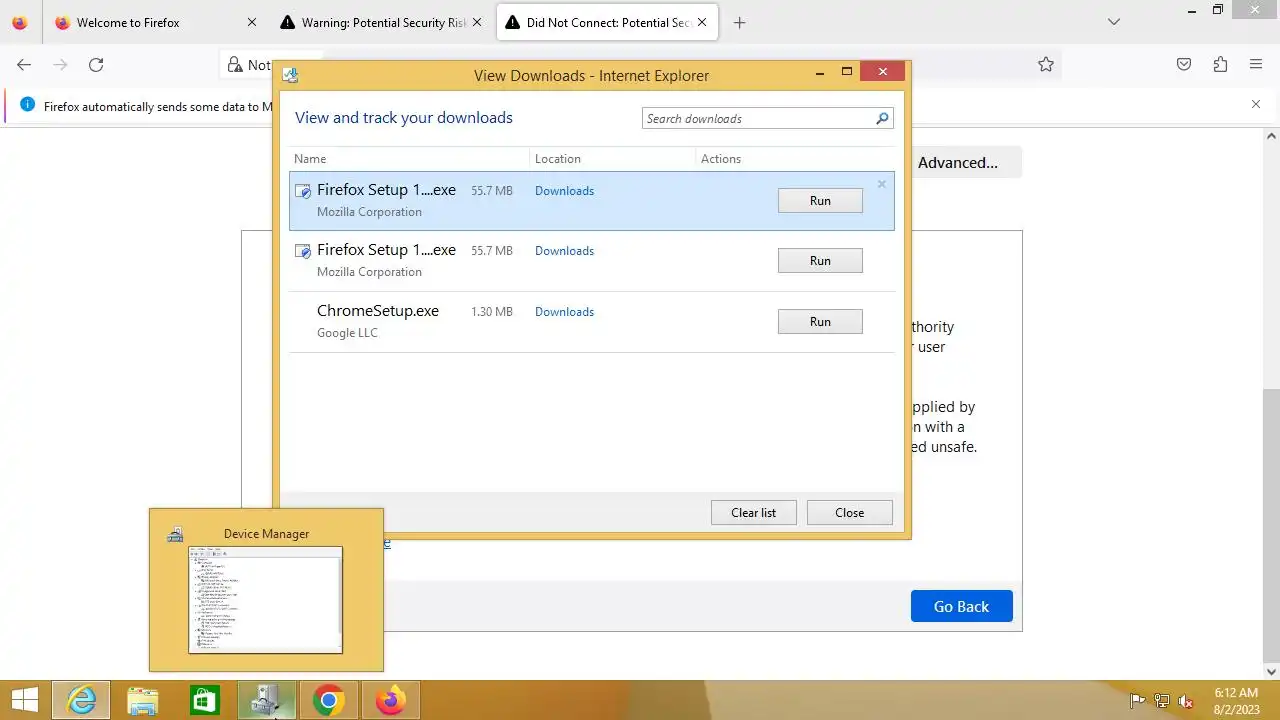Close the View Downloads dialog via Close button
1280x720 pixels.
tap(850, 512)
